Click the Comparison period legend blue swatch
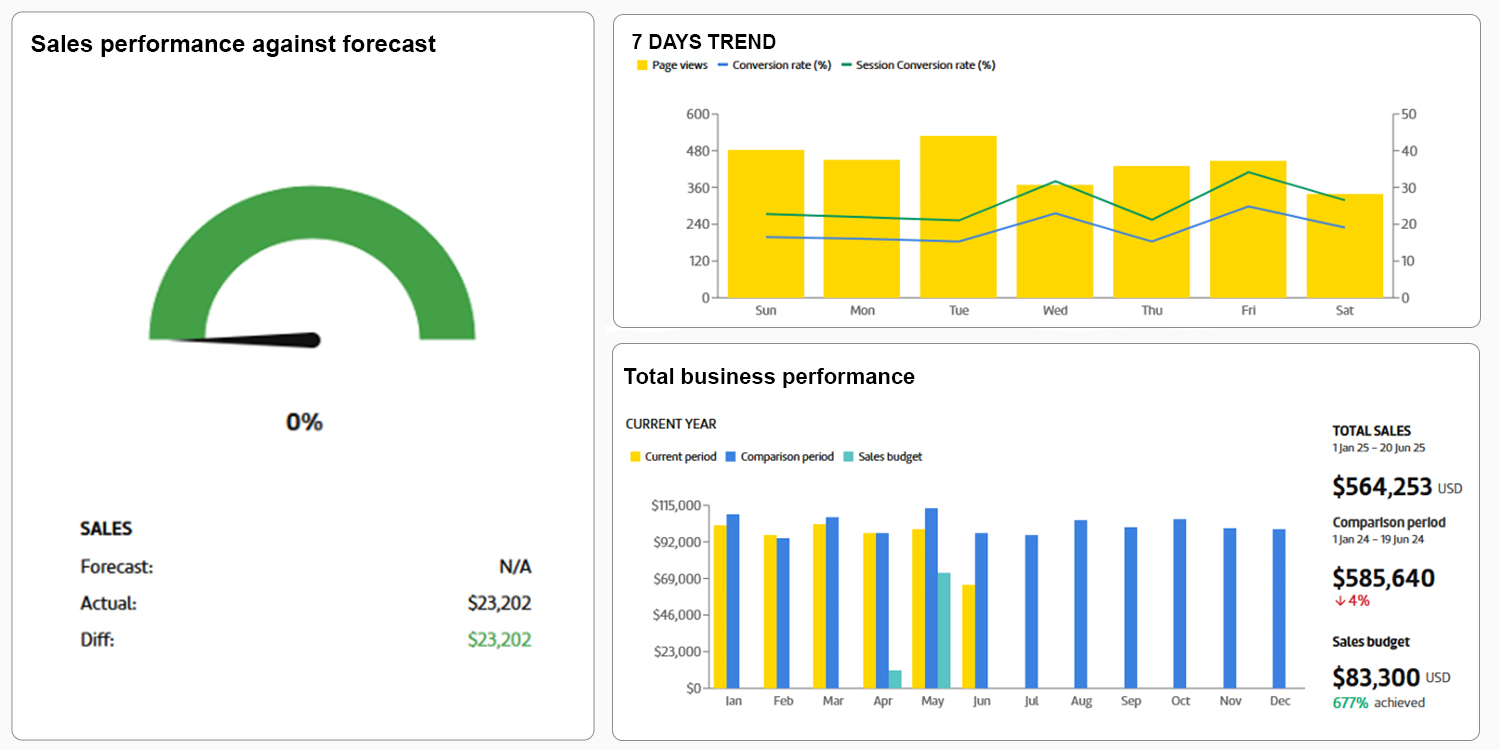This screenshot has width=1500, height=750. tap(731, 457)
